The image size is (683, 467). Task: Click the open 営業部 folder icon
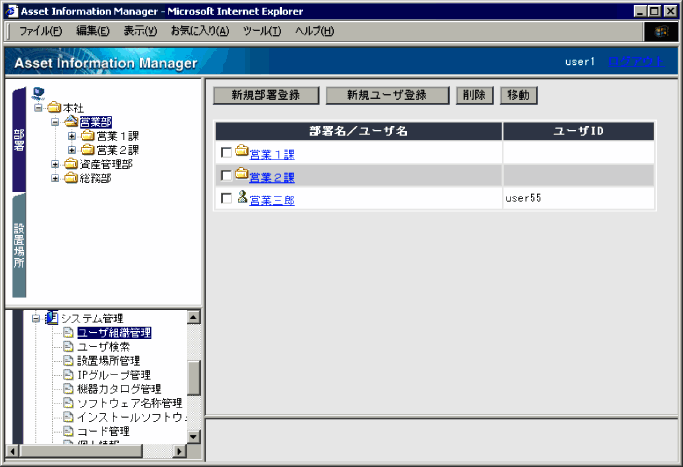point(71,121)
